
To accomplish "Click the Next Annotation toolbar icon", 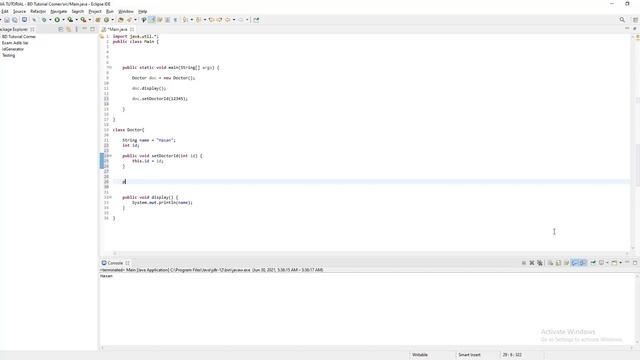I will (x=185, y=20).
